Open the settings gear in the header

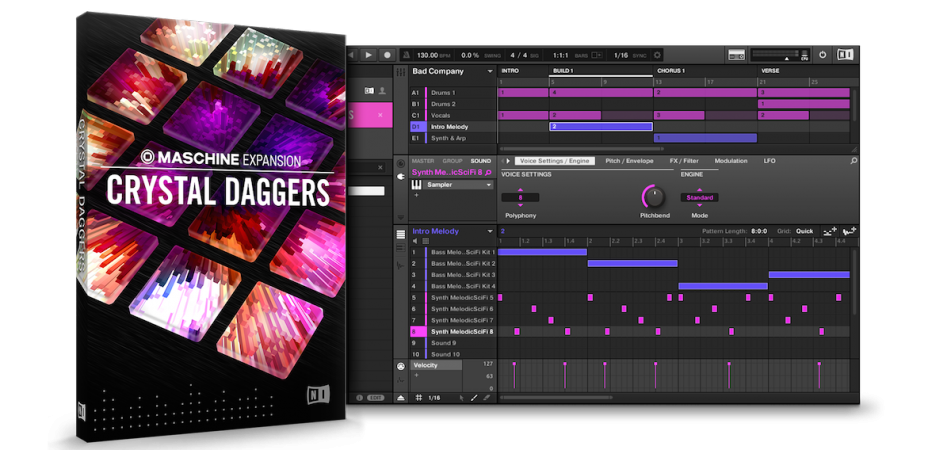click(657, 55)
